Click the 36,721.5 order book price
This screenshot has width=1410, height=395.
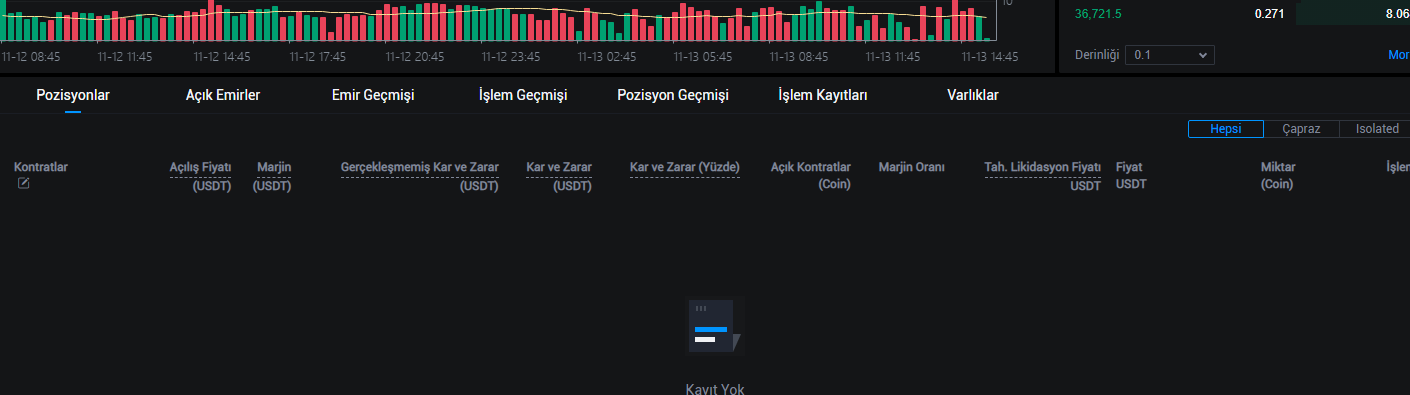coord(1098,14)
